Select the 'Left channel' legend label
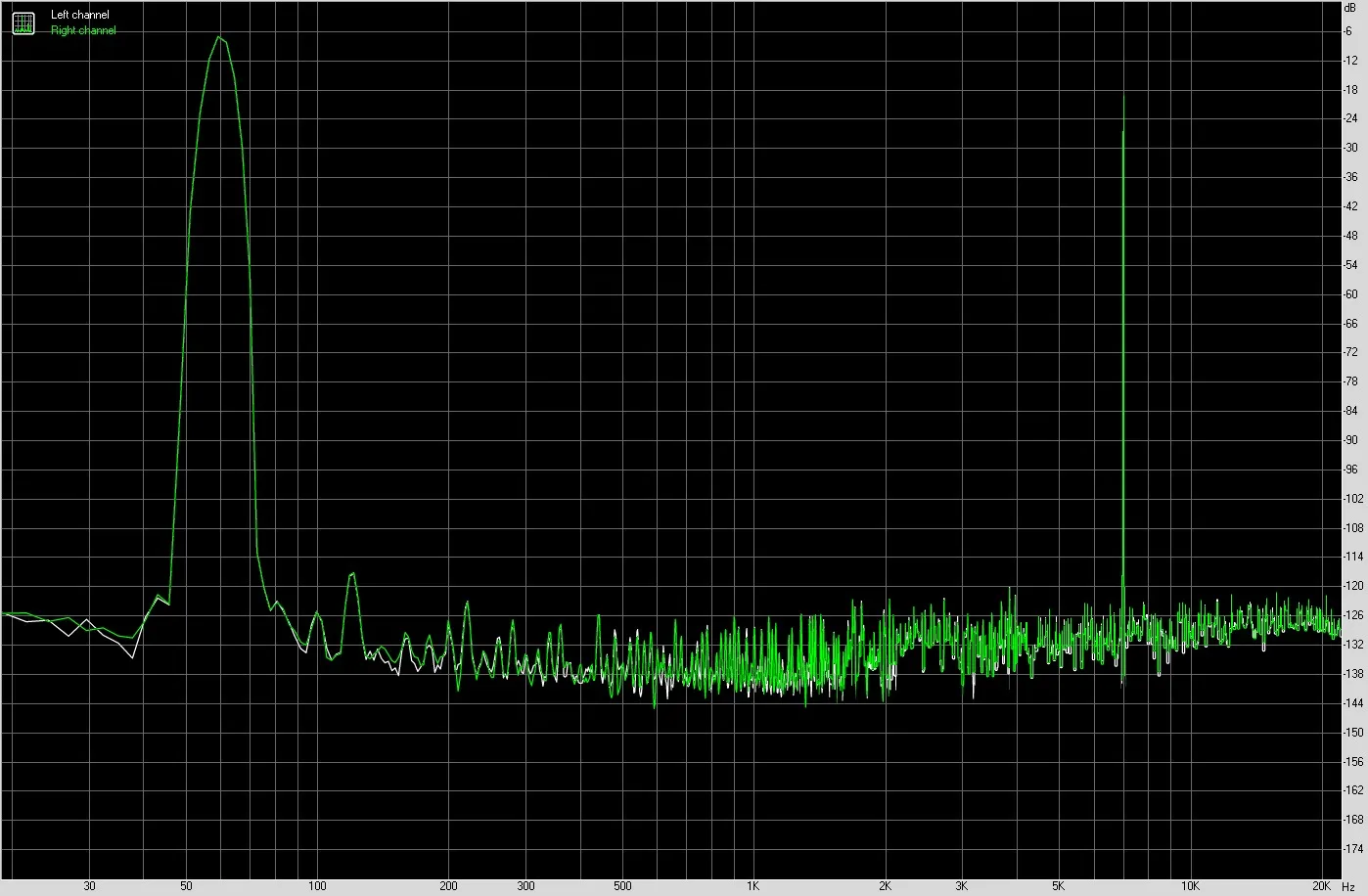 tap(80, 16)
